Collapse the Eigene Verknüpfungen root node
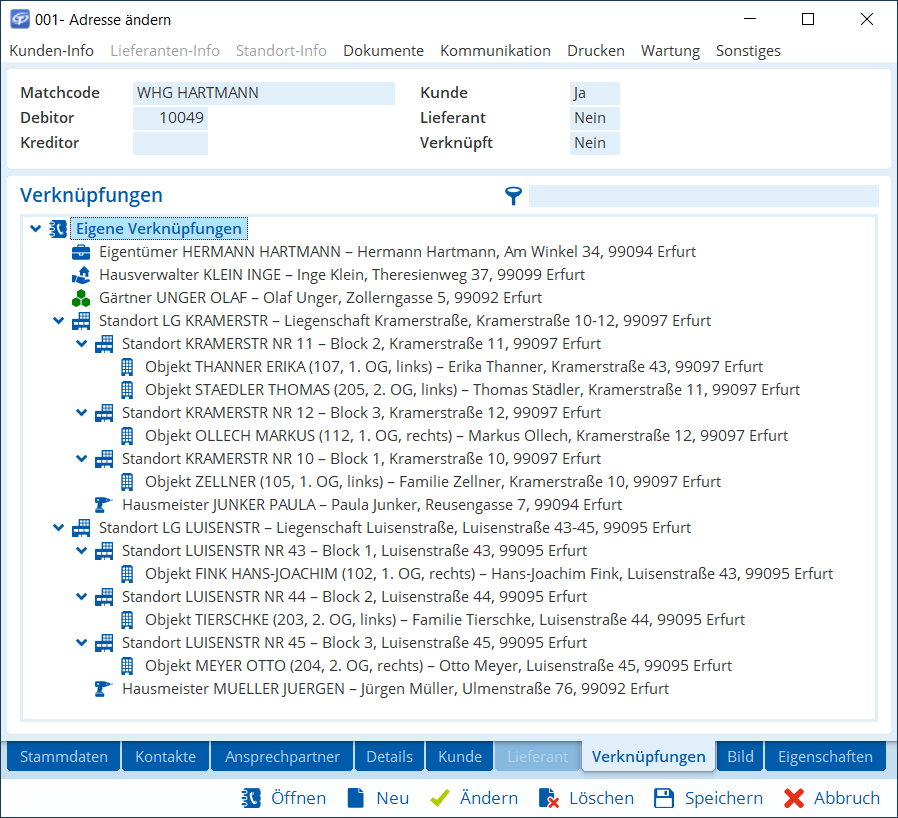 pos(36,229)
